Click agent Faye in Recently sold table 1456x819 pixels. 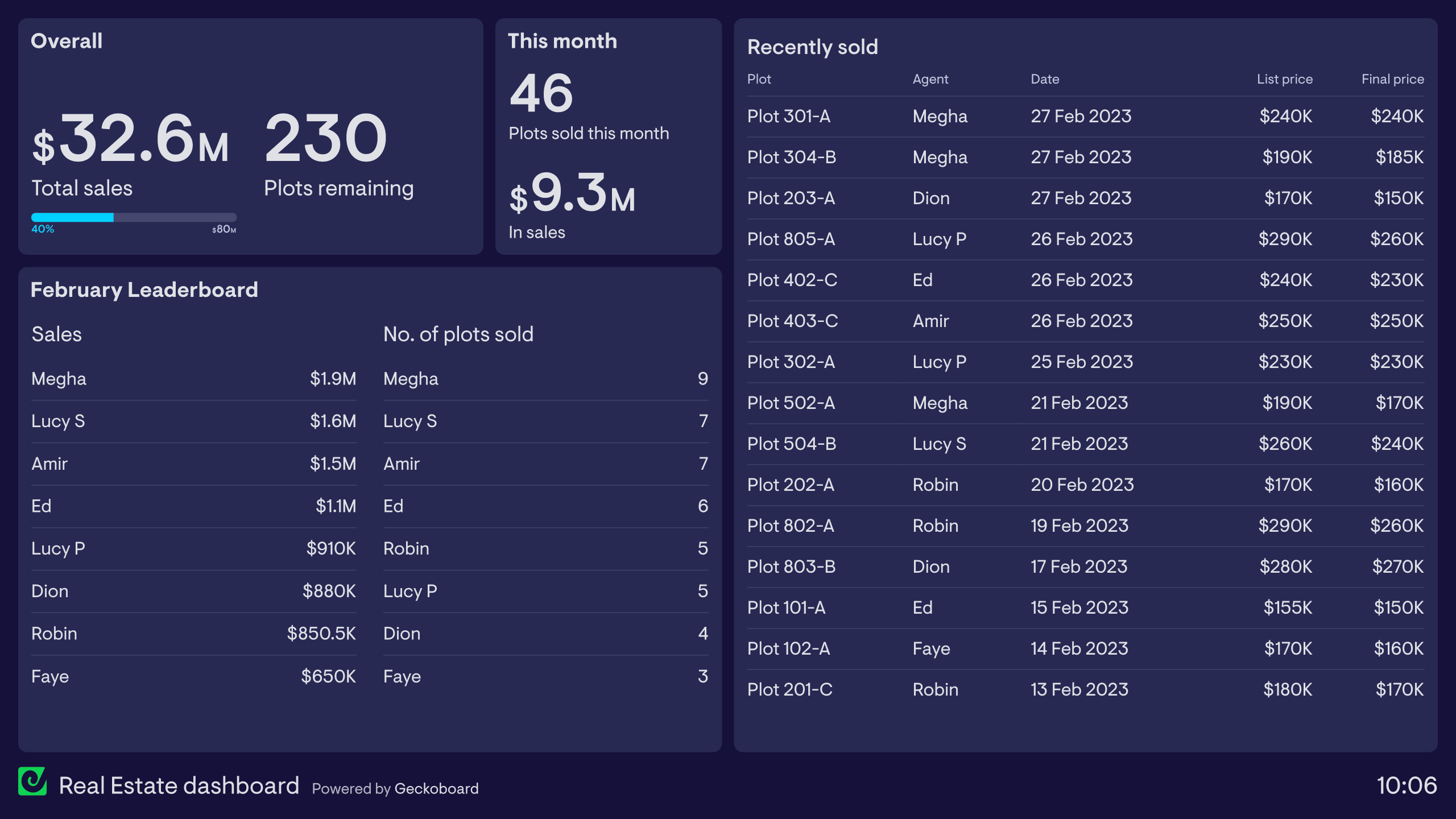tap(931, 649)
